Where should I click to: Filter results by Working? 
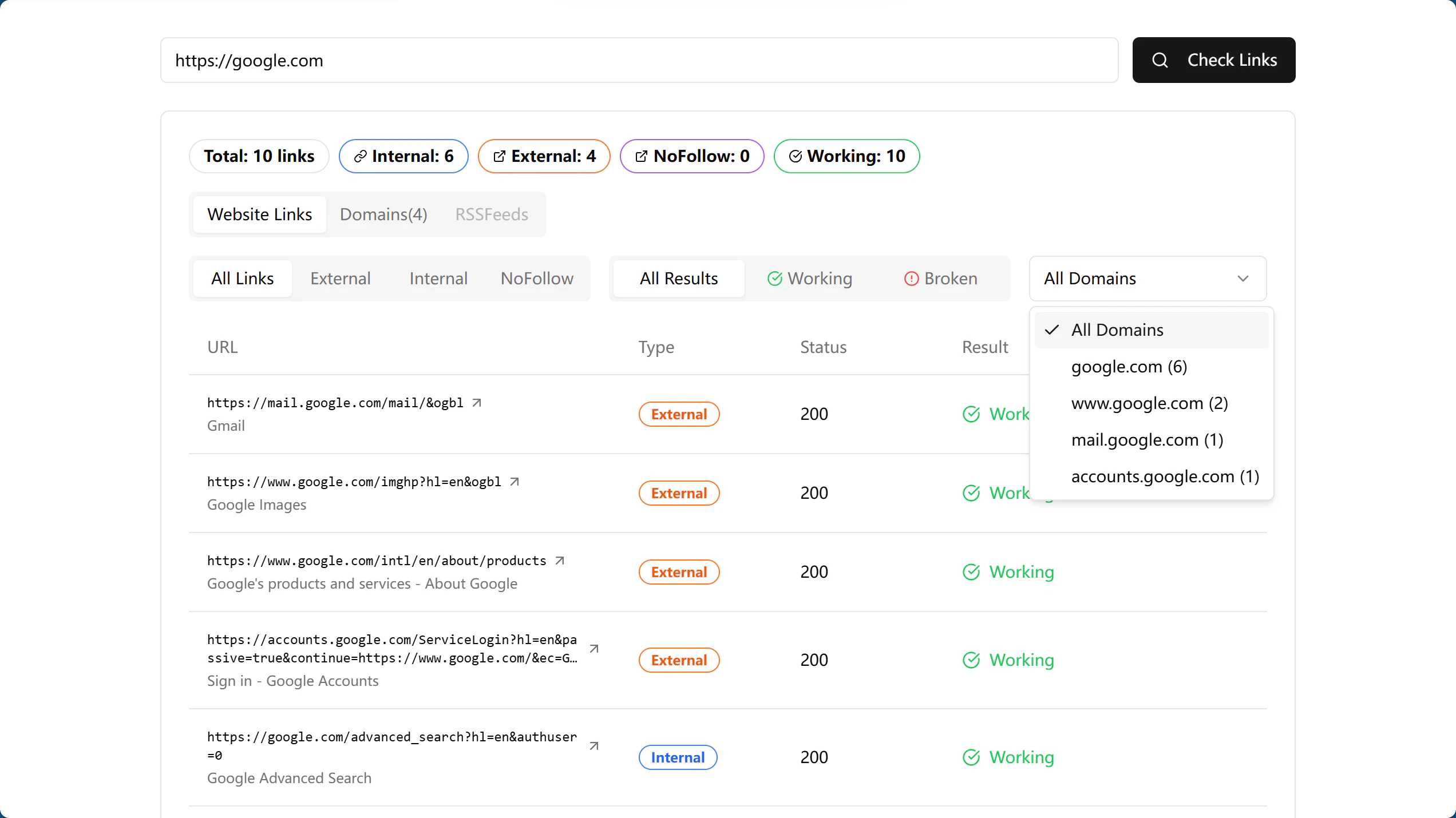(x=810, y=279)
